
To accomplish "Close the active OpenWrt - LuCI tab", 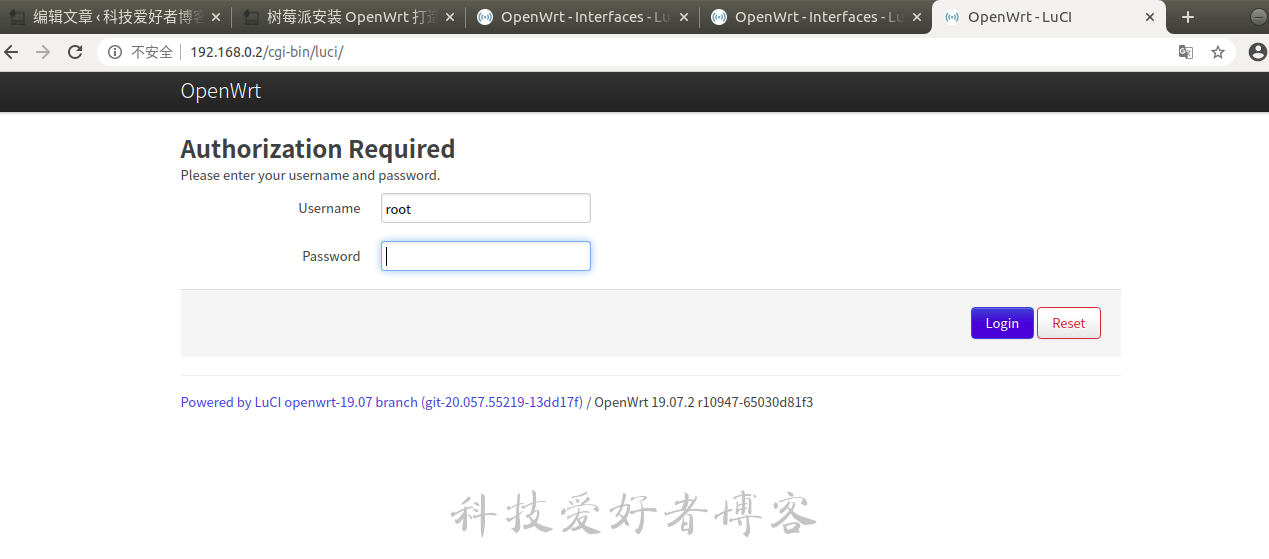I will [1150, 17].
